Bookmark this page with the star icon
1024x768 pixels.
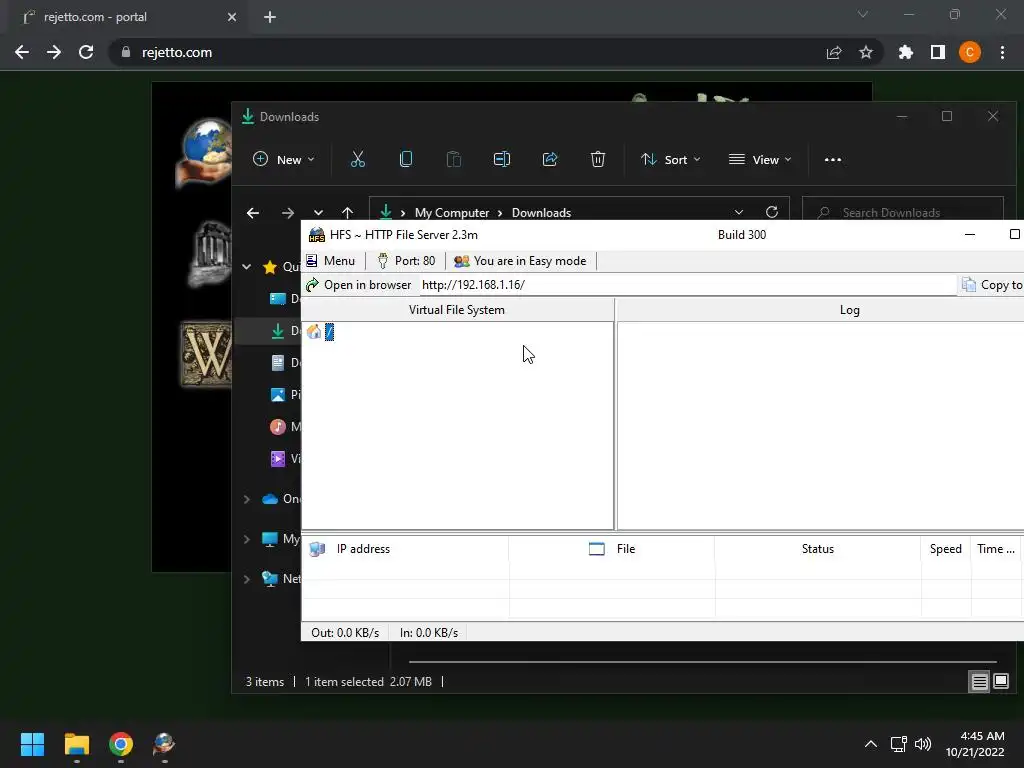tap(866, 52)
